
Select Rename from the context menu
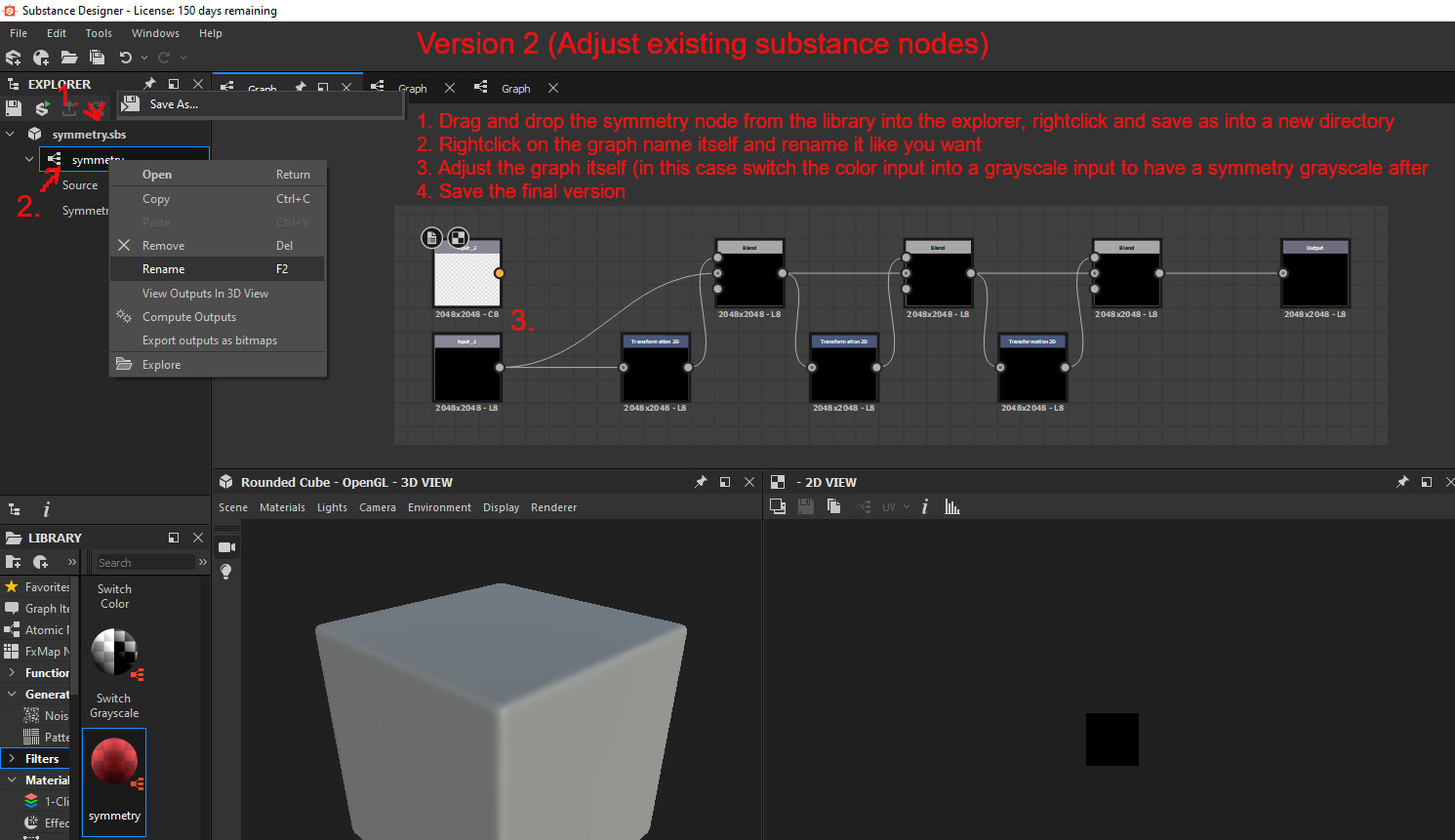click(x=163, y=268)
